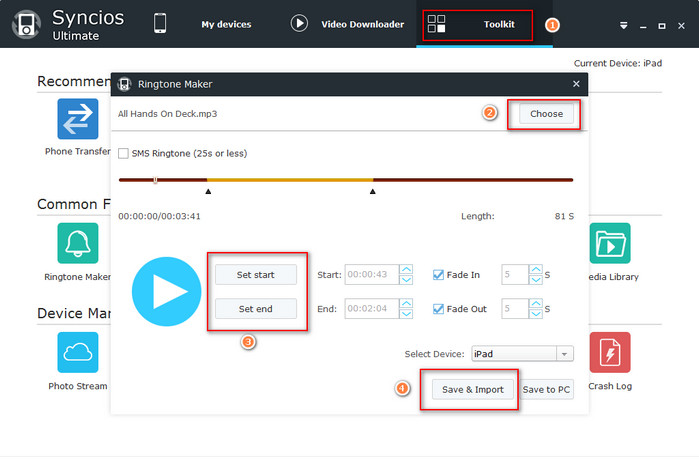Screen dimensions: 699x459
Task: Click the audio timeline slider bar
Action: point(345,180)
